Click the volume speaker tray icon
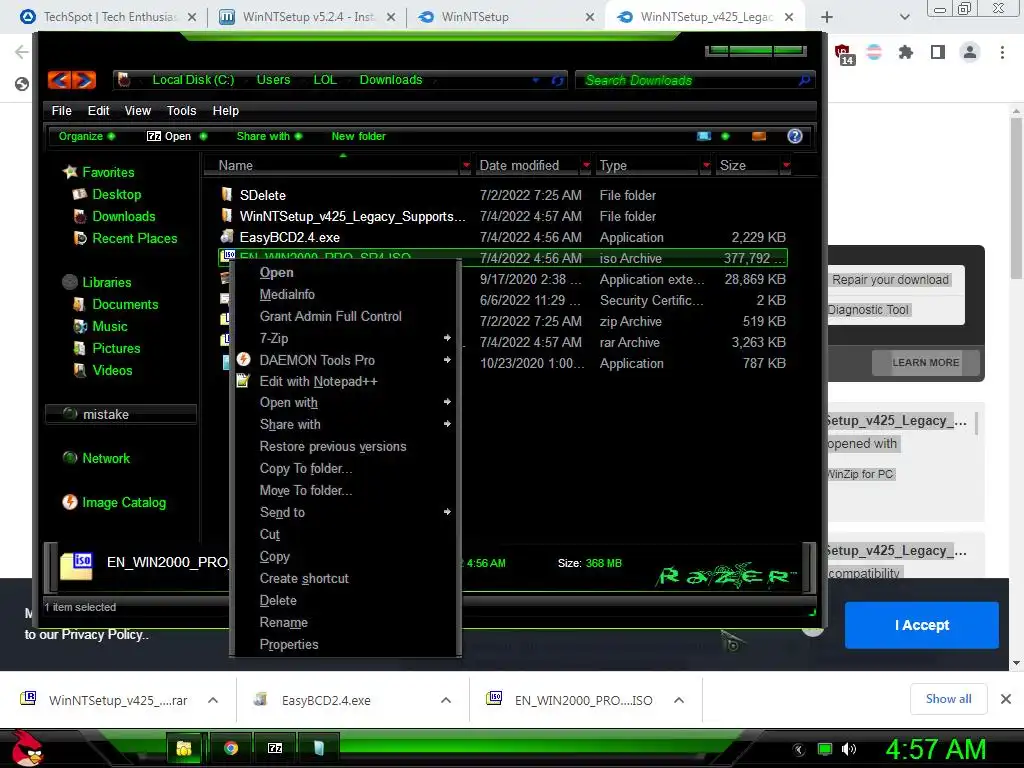This screenshot has width=1024, height=768. tap(849, 749)
